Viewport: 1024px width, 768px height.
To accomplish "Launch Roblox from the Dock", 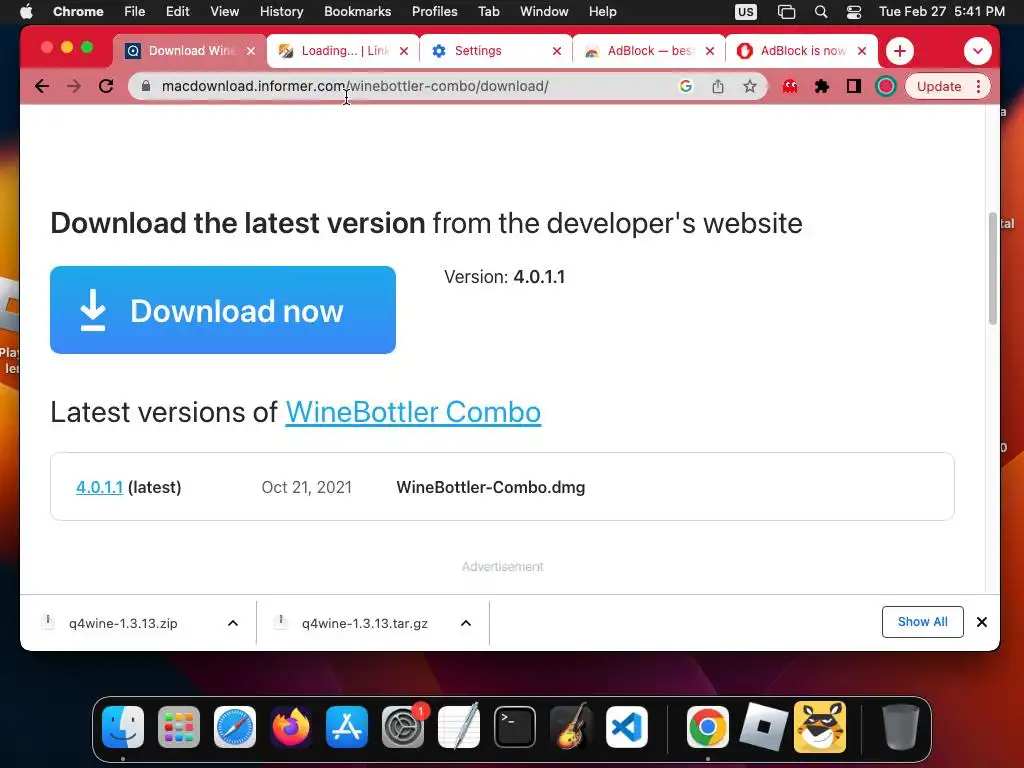I will tap(764, 727).
